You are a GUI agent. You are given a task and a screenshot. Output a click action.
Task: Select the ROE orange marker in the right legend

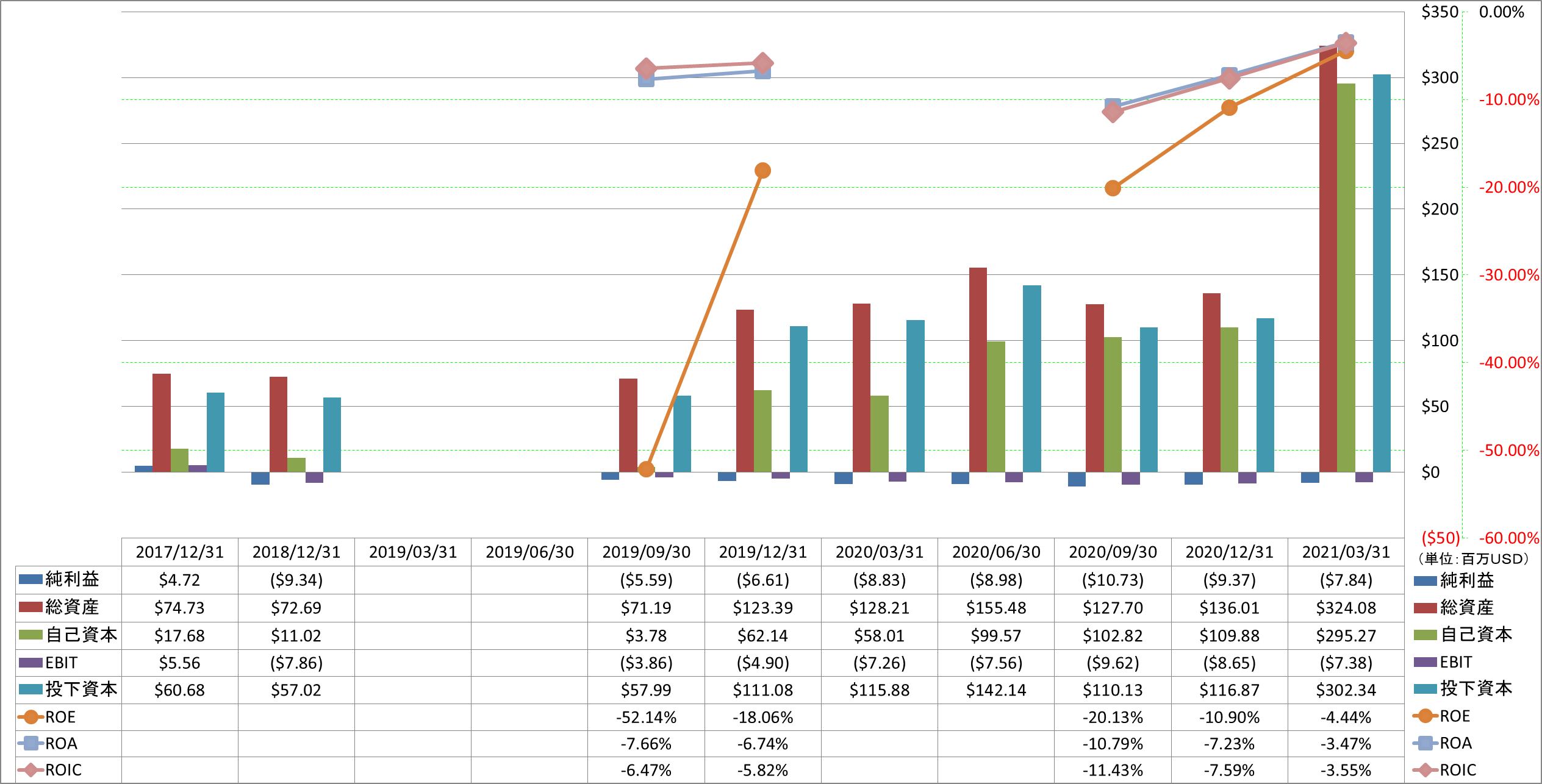[1425, 716]
